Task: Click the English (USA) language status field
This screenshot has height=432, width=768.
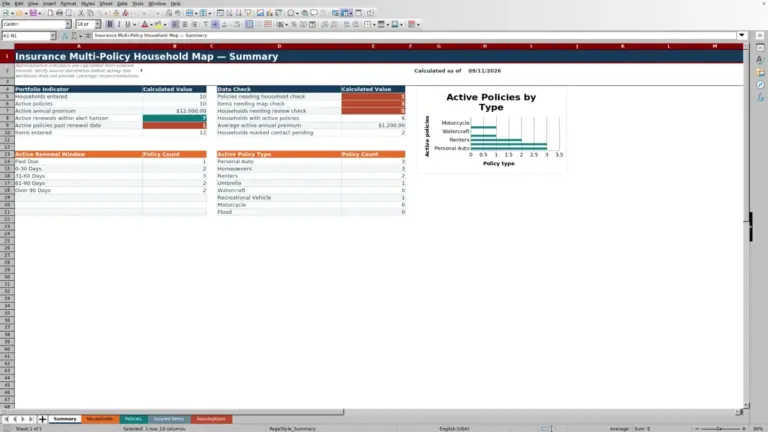Action: (x=454, y=429)
